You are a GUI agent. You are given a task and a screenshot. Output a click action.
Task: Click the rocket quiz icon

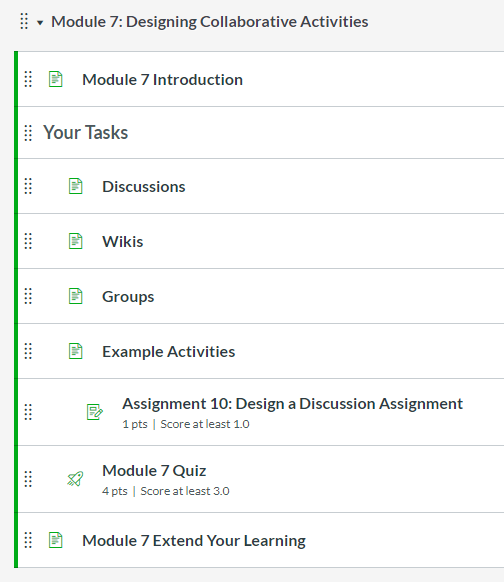click(75, 479)
